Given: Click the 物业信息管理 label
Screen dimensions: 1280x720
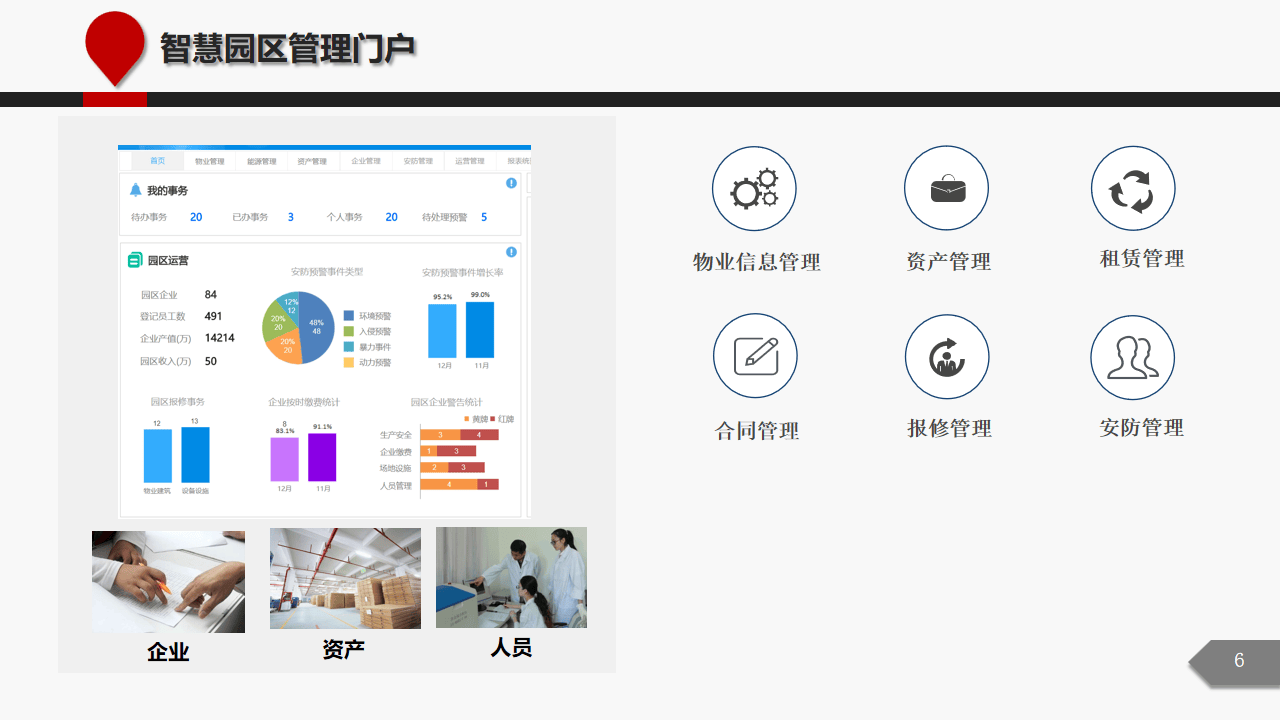Looking at the screenshot, I should [757, 262].
